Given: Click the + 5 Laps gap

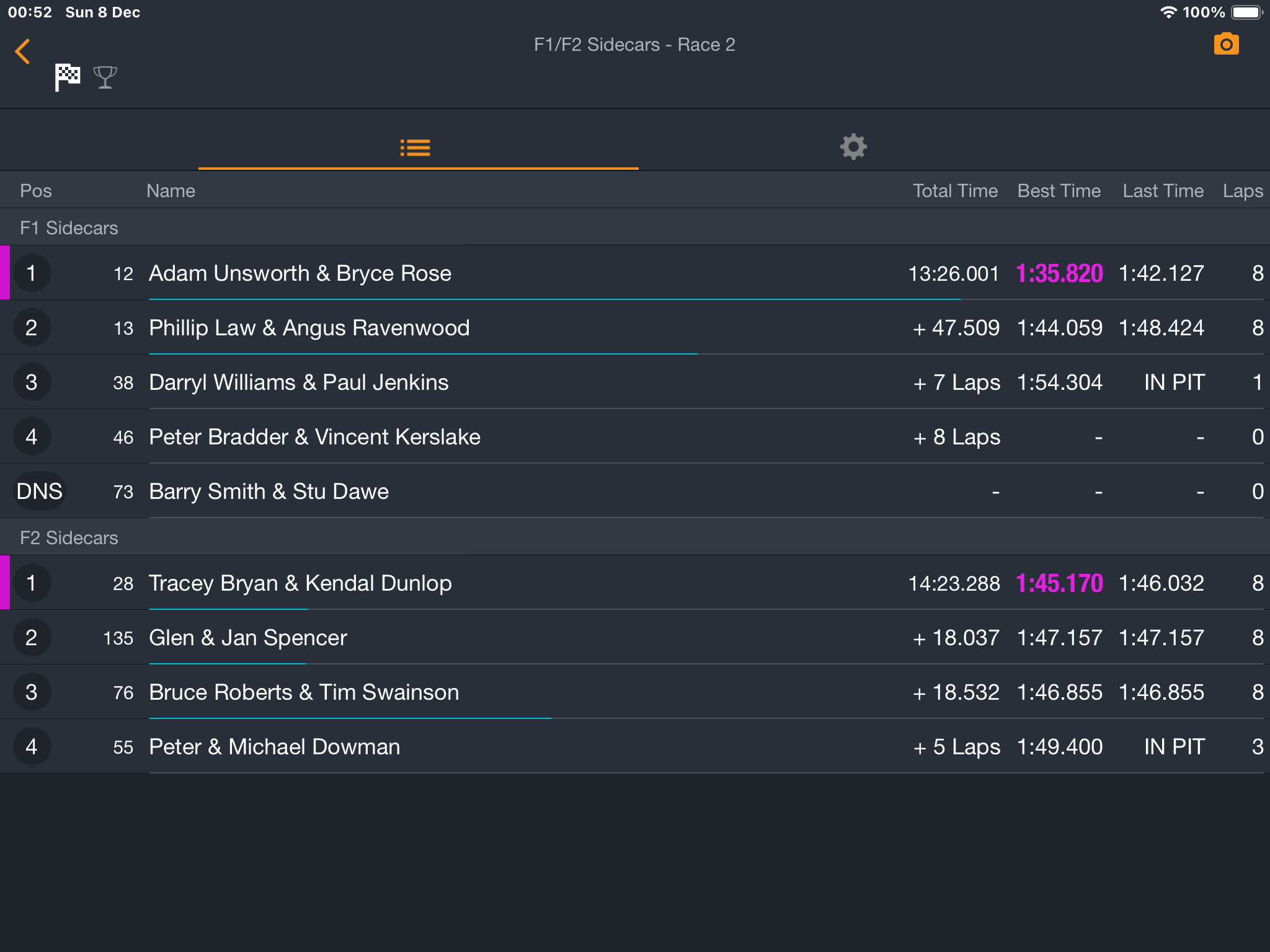Looking at the screenshot, I should click(956, 747).
